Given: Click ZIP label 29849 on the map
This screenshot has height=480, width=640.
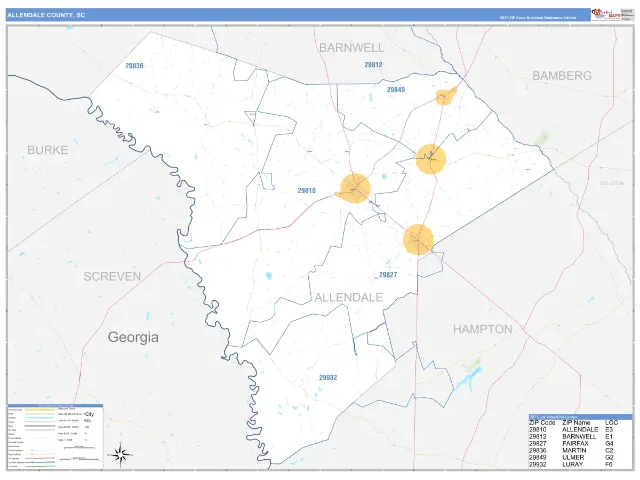Looking at the screenshot, I should pos(396,89).
